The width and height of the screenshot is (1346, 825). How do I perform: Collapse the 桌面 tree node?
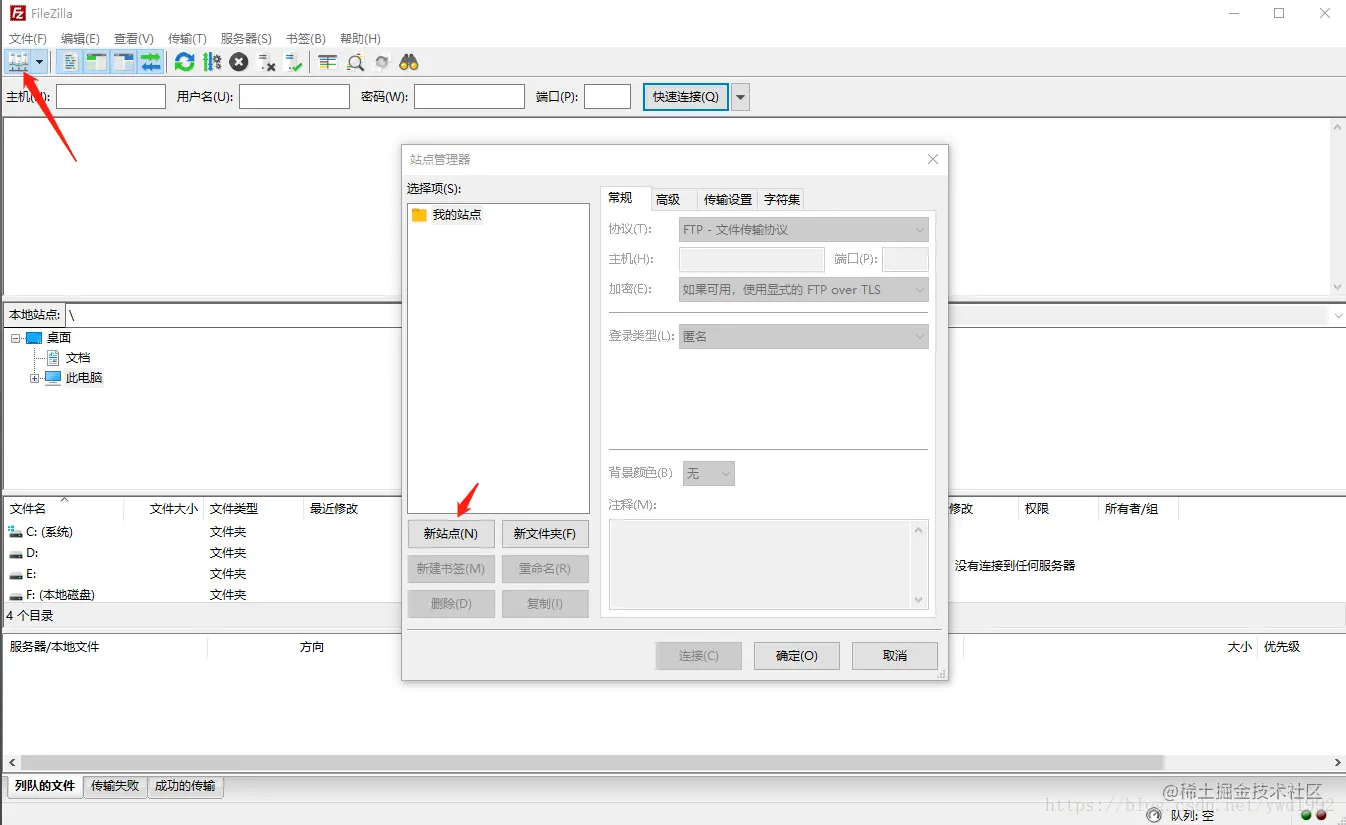click(16, 338)
